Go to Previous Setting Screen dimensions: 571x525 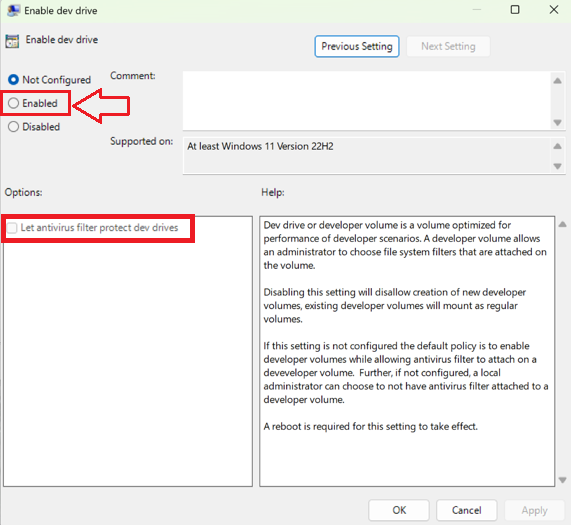click(357, 46)
